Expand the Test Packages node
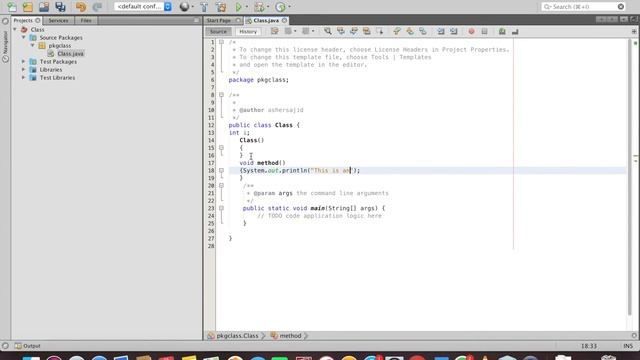 [x=24, y=62]
